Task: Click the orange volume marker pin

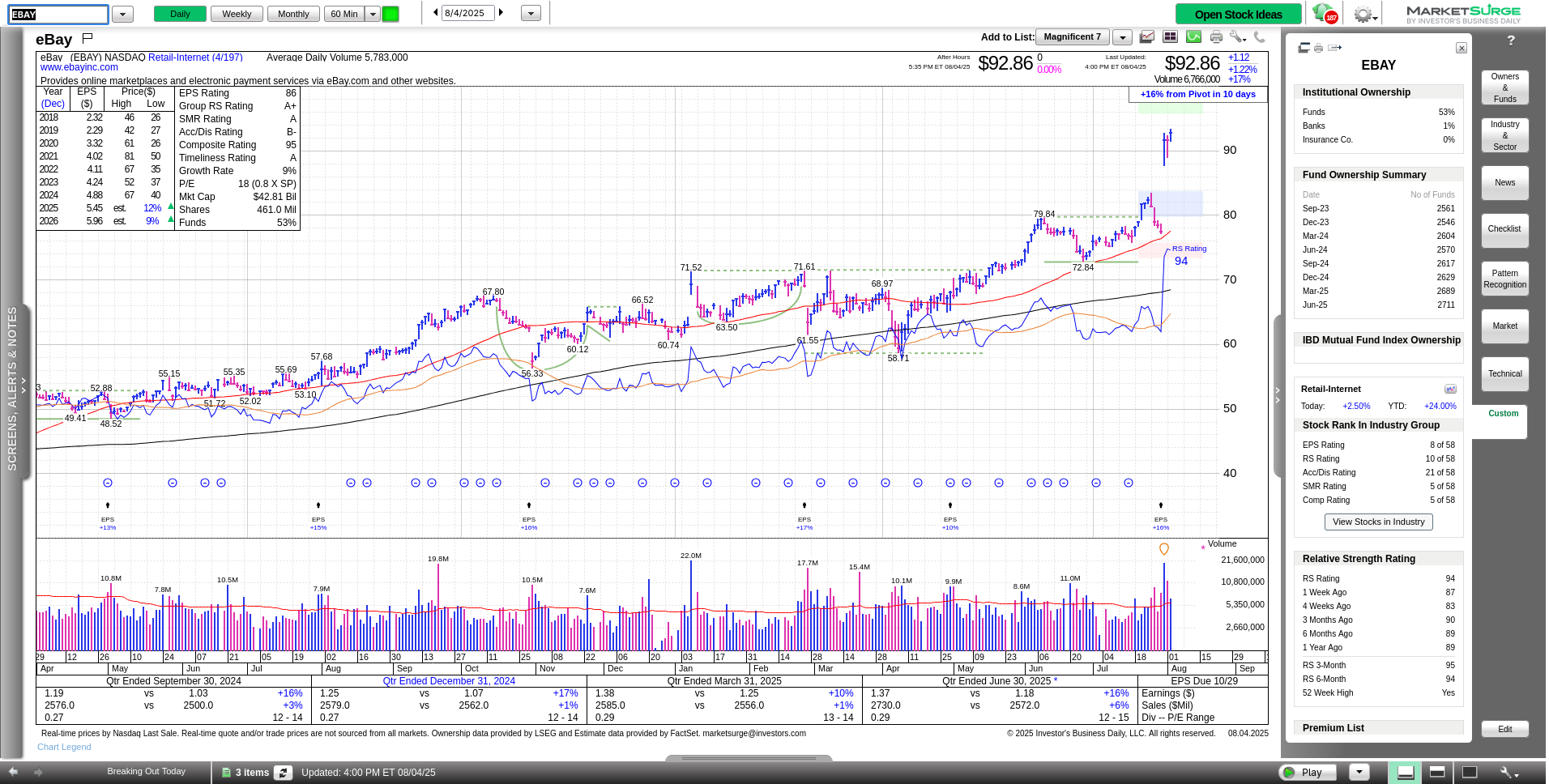Action: tap(1164, 549)
